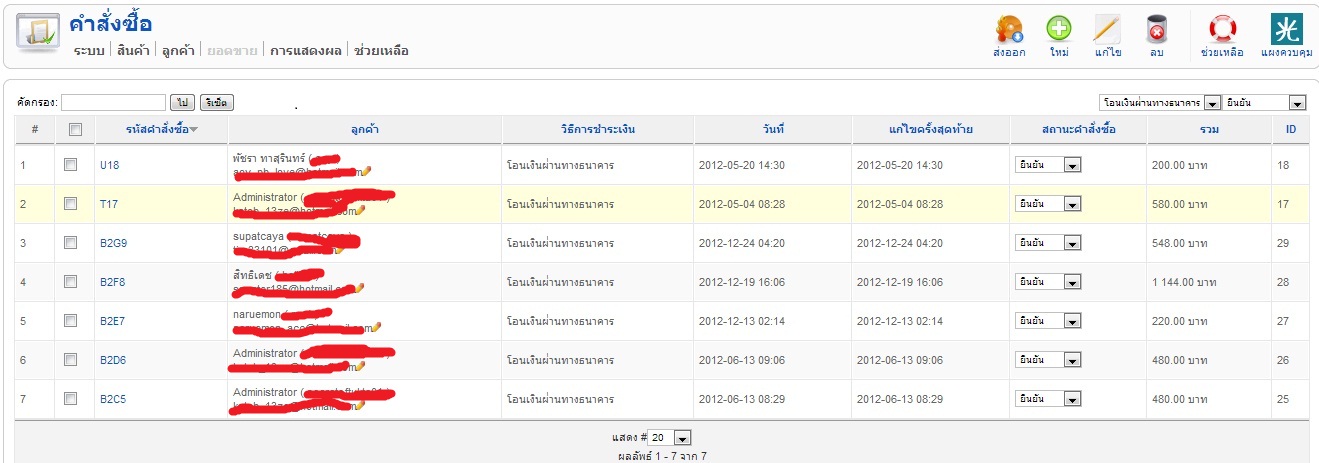Open the สินค้า menu
Screen dimensions: 1319x463
(x=133, y=50)
